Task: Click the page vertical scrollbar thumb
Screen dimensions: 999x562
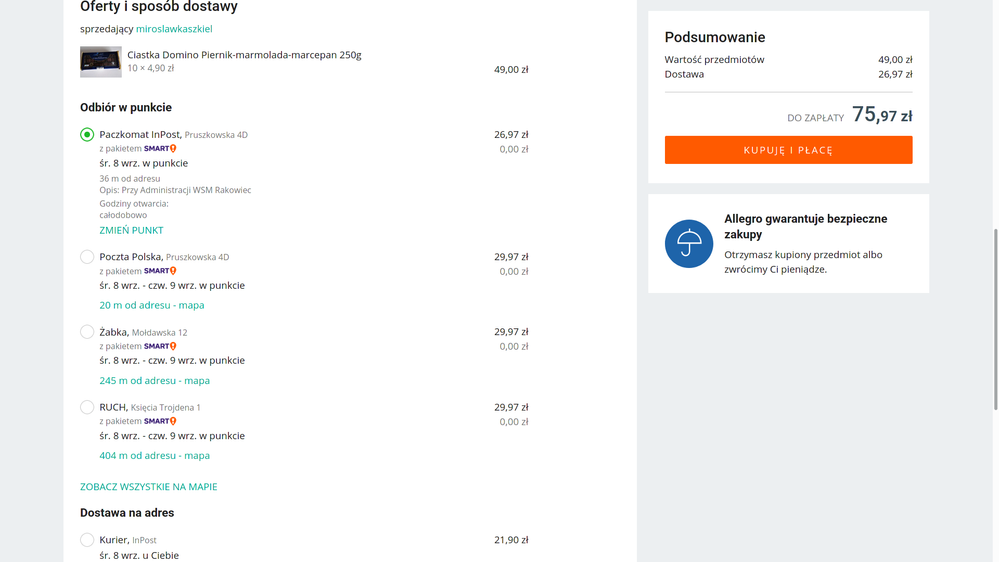Action: point(994,318)
